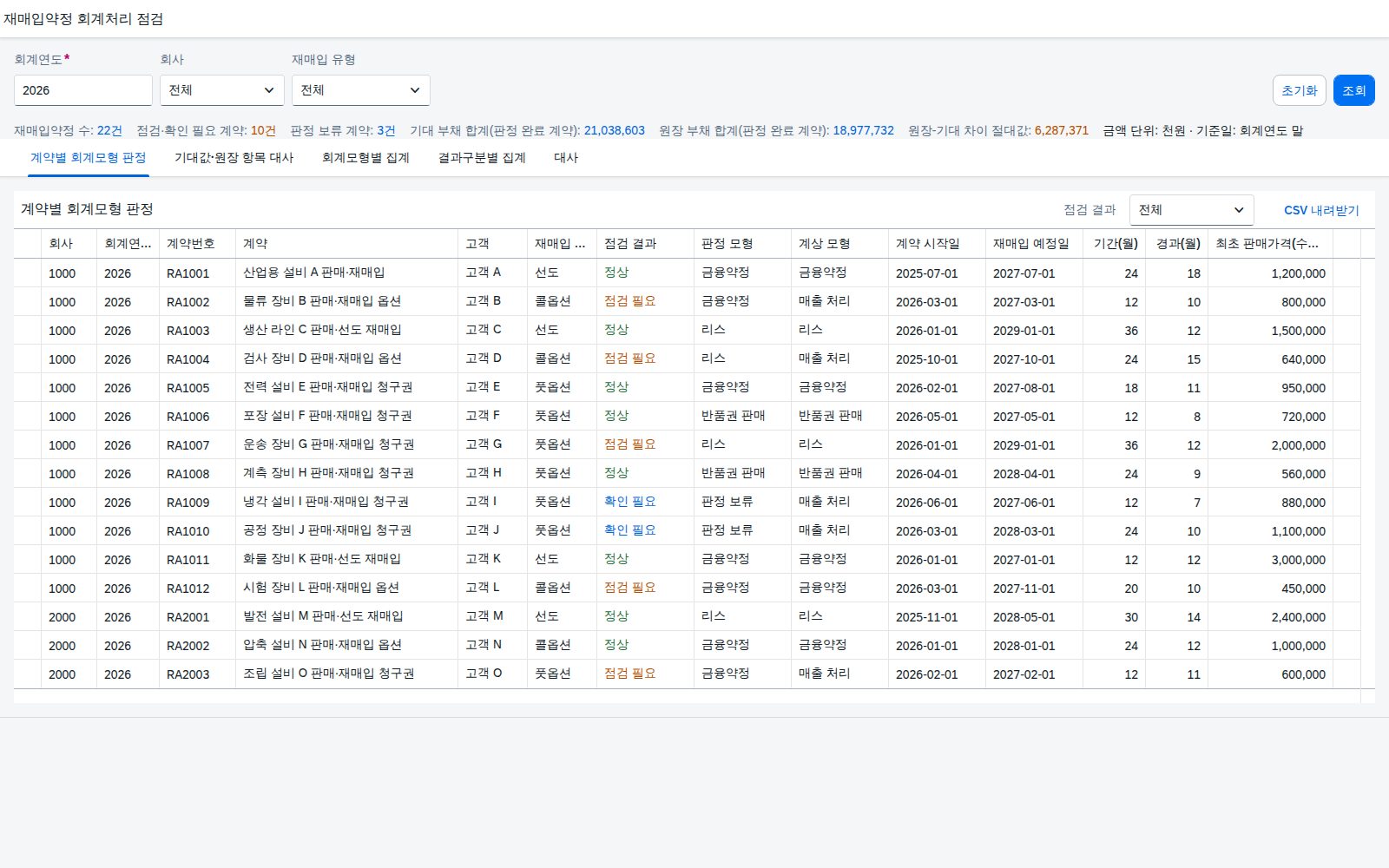The image size is (1389, 868).
Task: Click 고객 G customer cell
Action: tap(484, 444)
